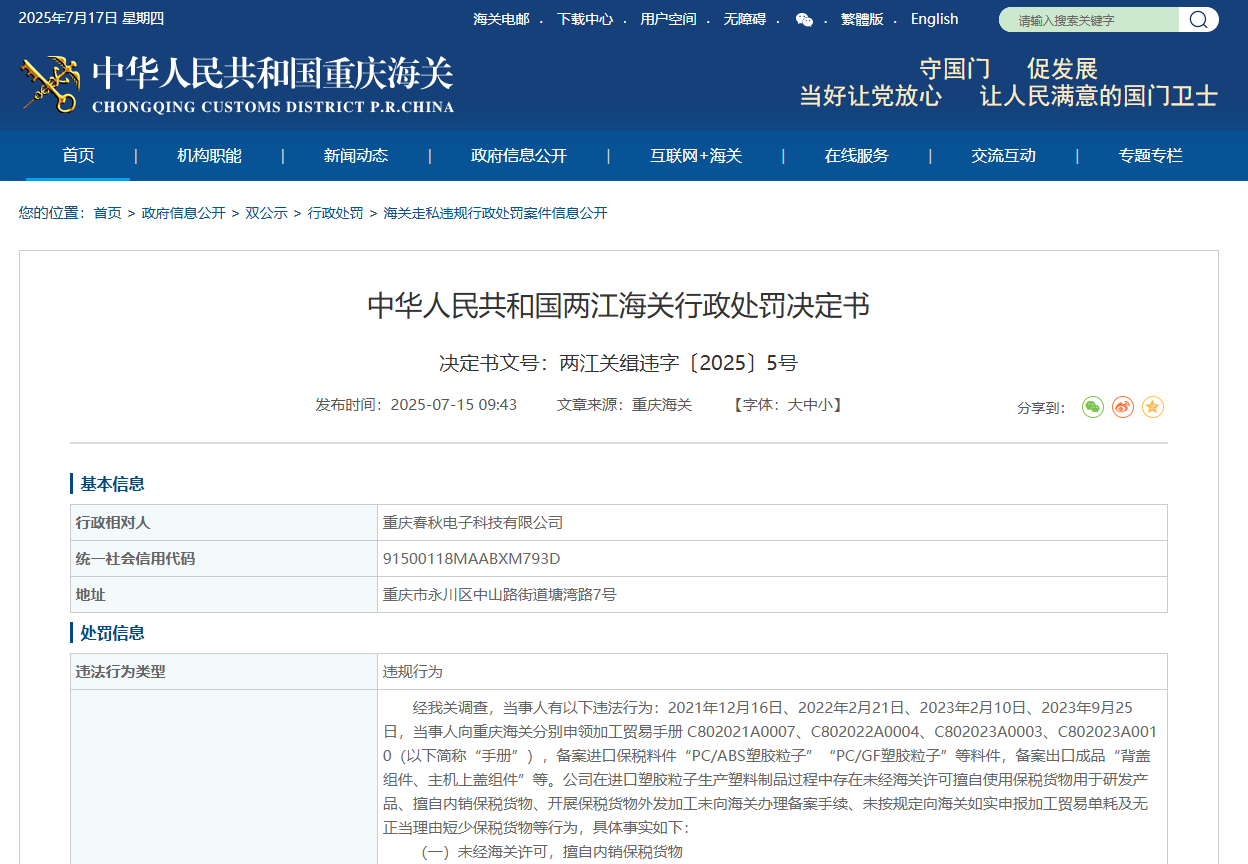Click publish time 2025-07-15 09:43
Screen dimensions: 1248x864
click(454, 405)
